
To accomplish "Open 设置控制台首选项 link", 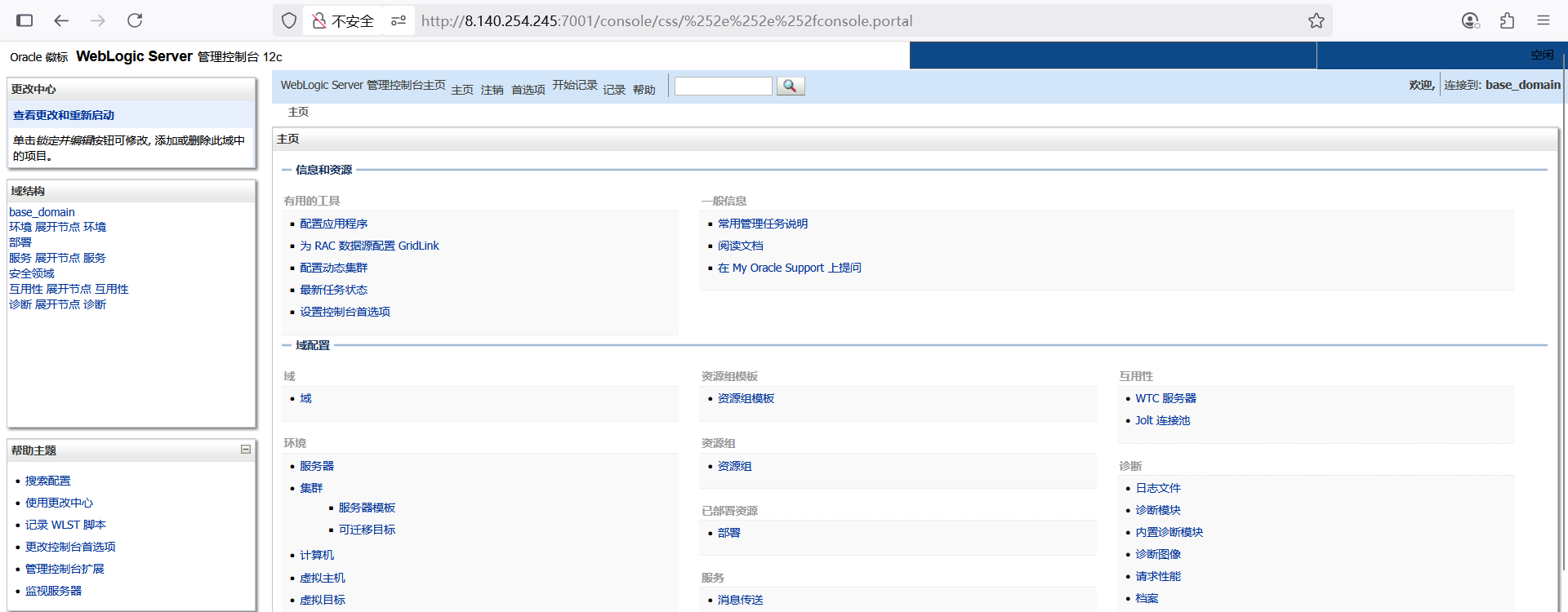I will (x=345, y=312).
